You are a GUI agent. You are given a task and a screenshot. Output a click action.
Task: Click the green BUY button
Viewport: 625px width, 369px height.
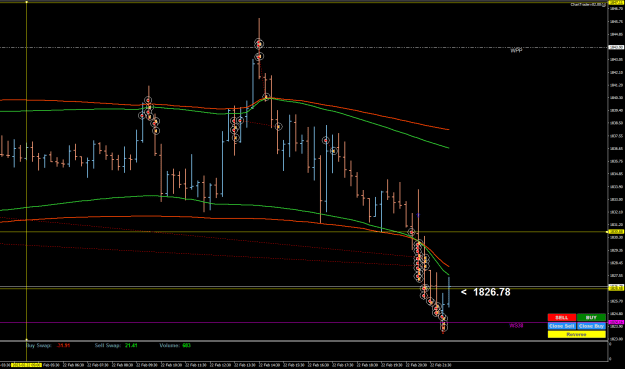[x=591, y=318]
